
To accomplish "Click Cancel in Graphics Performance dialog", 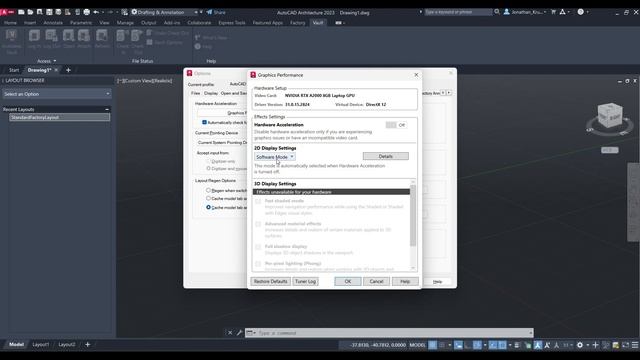I will [376, 282].
